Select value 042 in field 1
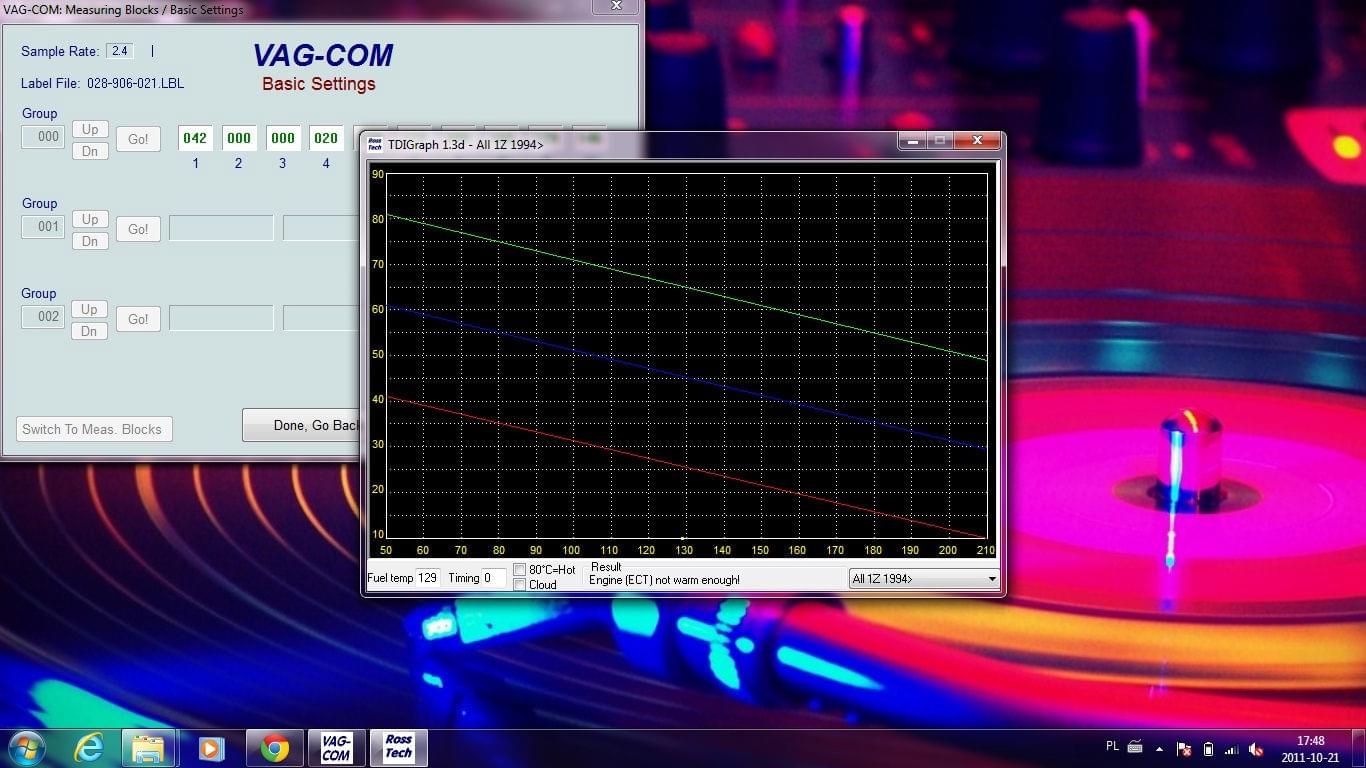 click(195, 139)
